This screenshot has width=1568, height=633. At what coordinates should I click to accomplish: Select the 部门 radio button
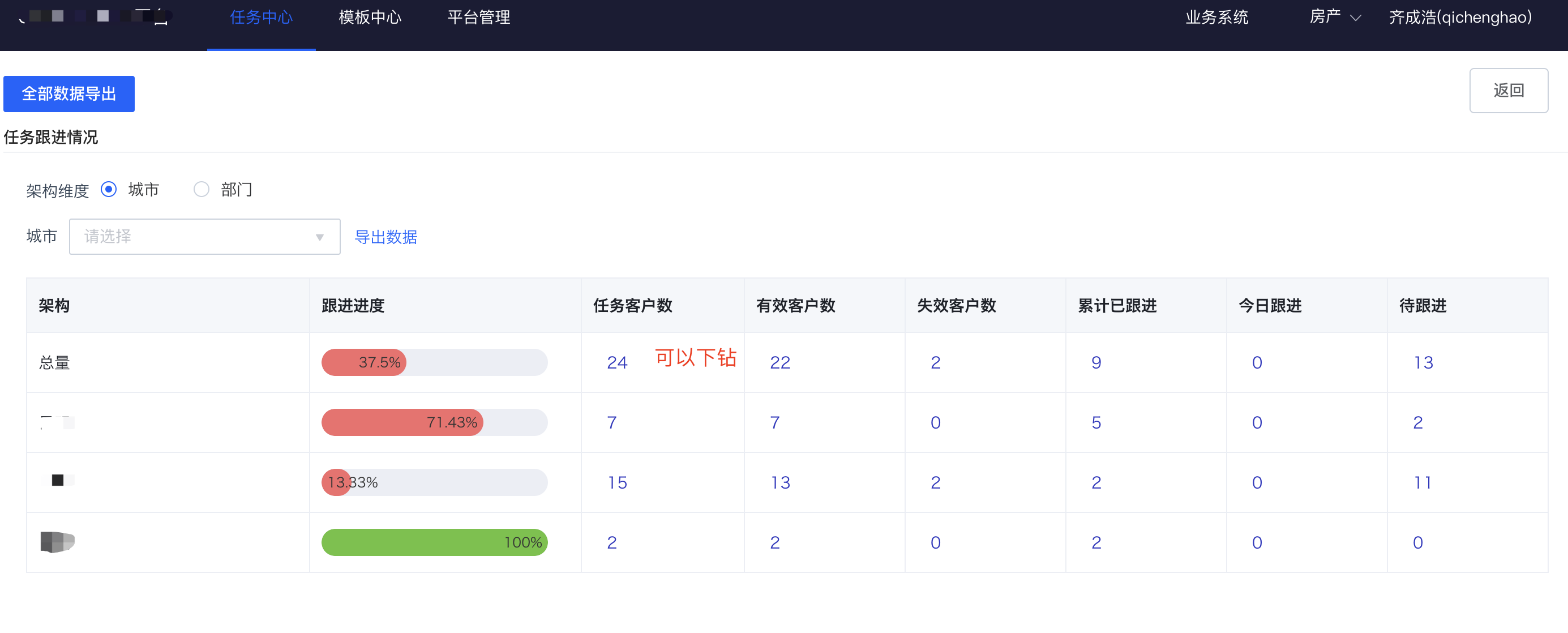click(x=202, y=189)
